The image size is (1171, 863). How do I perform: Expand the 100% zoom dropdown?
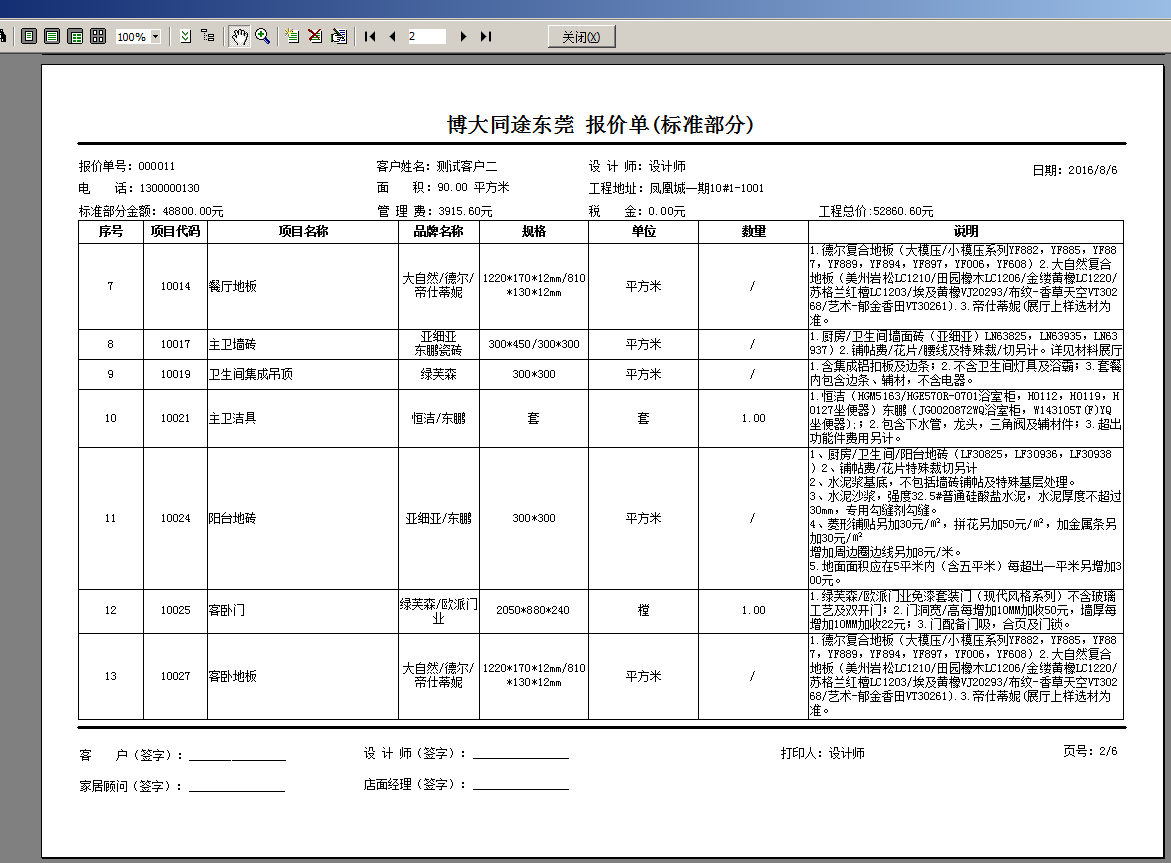pyautogui.click(x=155, y=37)
